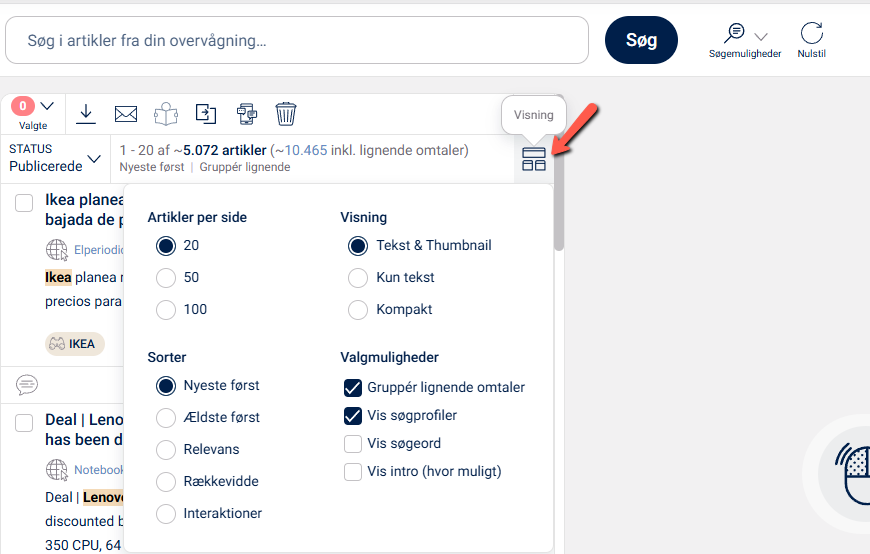The width and height of the screenshot is (870, 554).
Task: Click the export document arrow icon
Action: (x=206, y=113)
